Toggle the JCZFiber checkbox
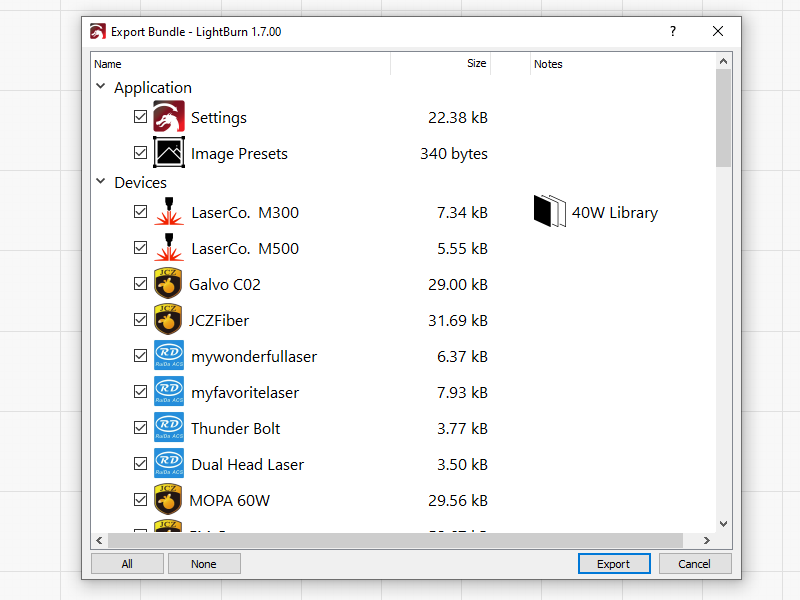 pyautogui.click(x=140, y=321)
